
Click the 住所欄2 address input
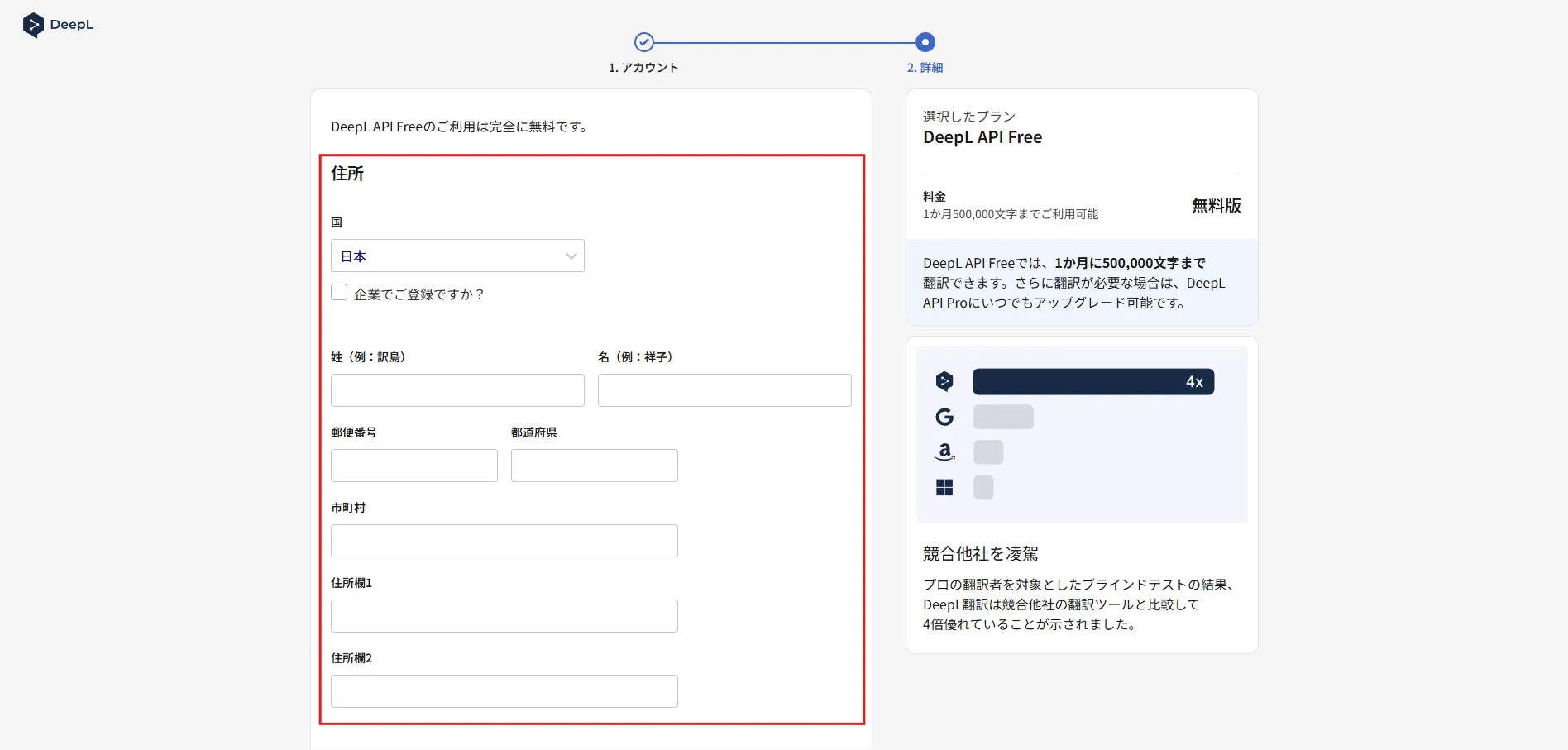point(504,691)
